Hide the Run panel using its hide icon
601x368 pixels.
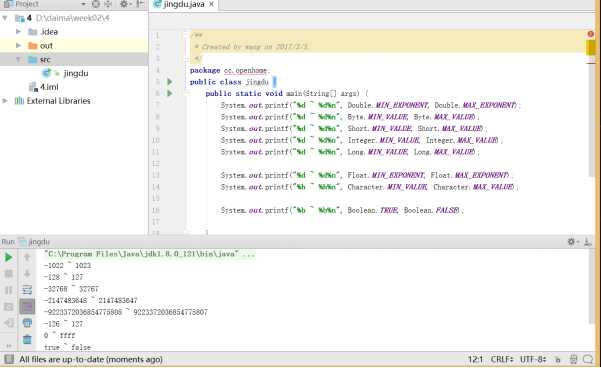[x=588, y=242]
